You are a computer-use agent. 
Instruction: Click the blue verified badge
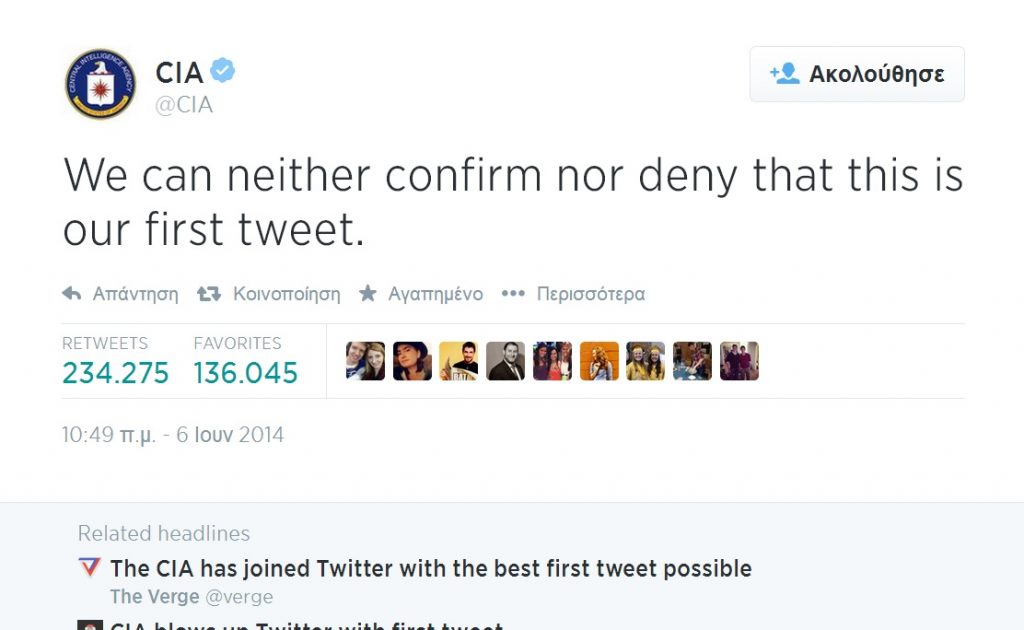pos(222,72)
